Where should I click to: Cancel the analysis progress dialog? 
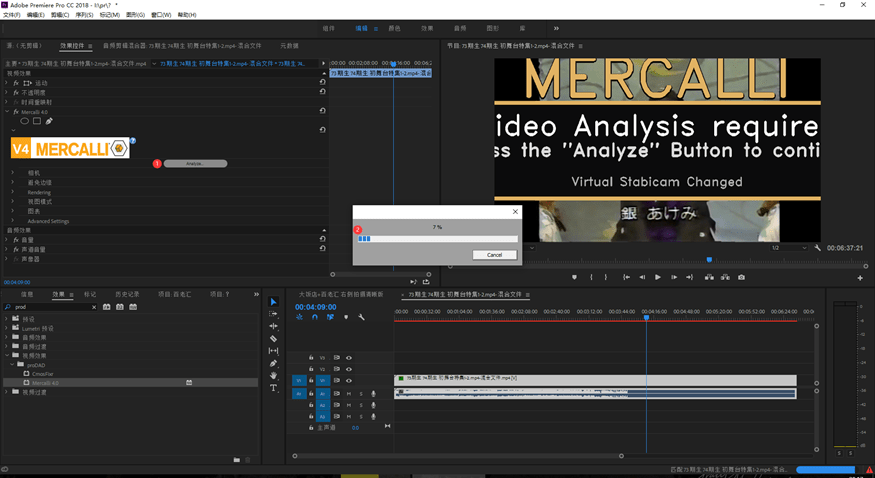tap(494, 255)
